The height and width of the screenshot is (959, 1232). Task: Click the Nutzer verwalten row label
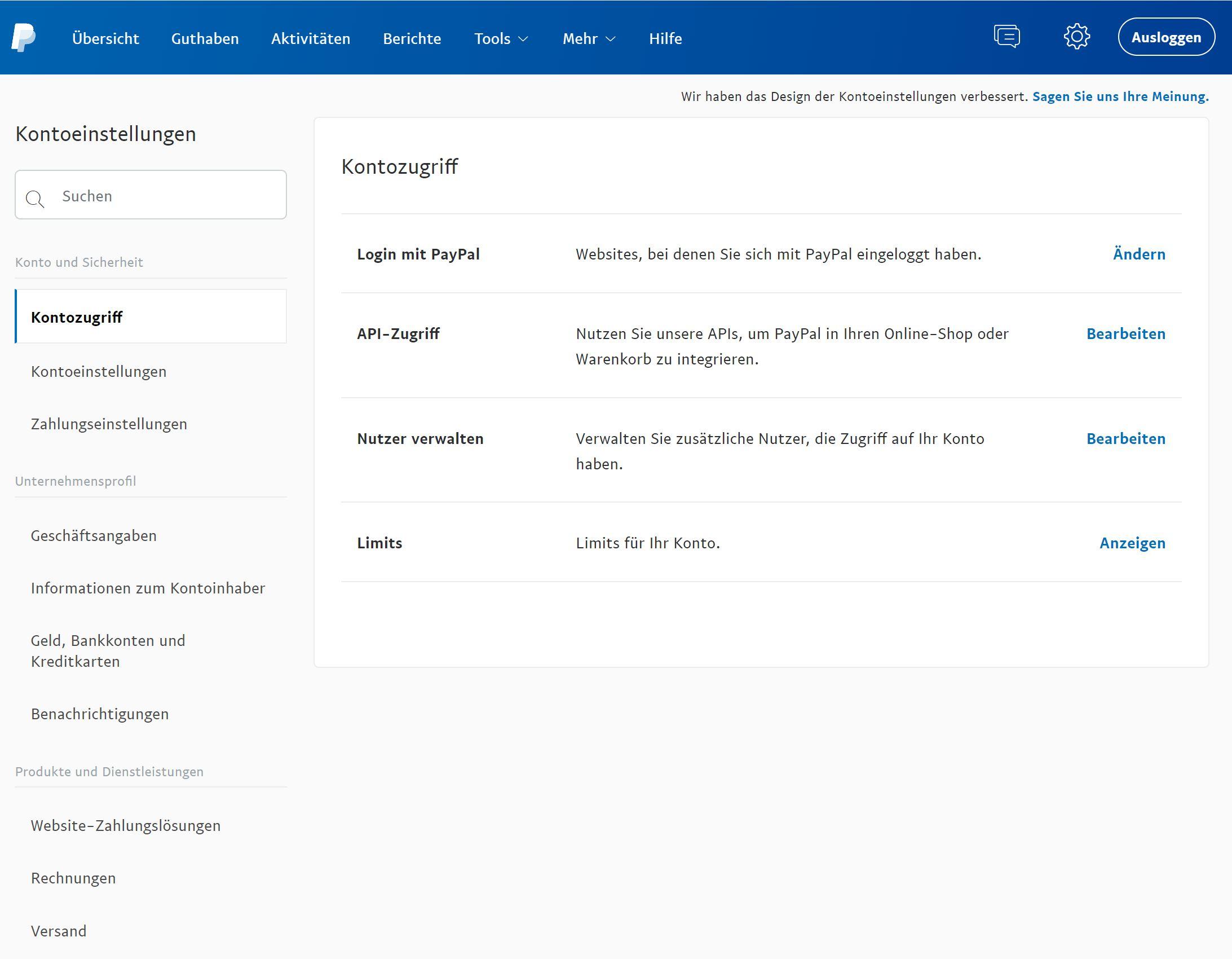click(x=420, y=438)
